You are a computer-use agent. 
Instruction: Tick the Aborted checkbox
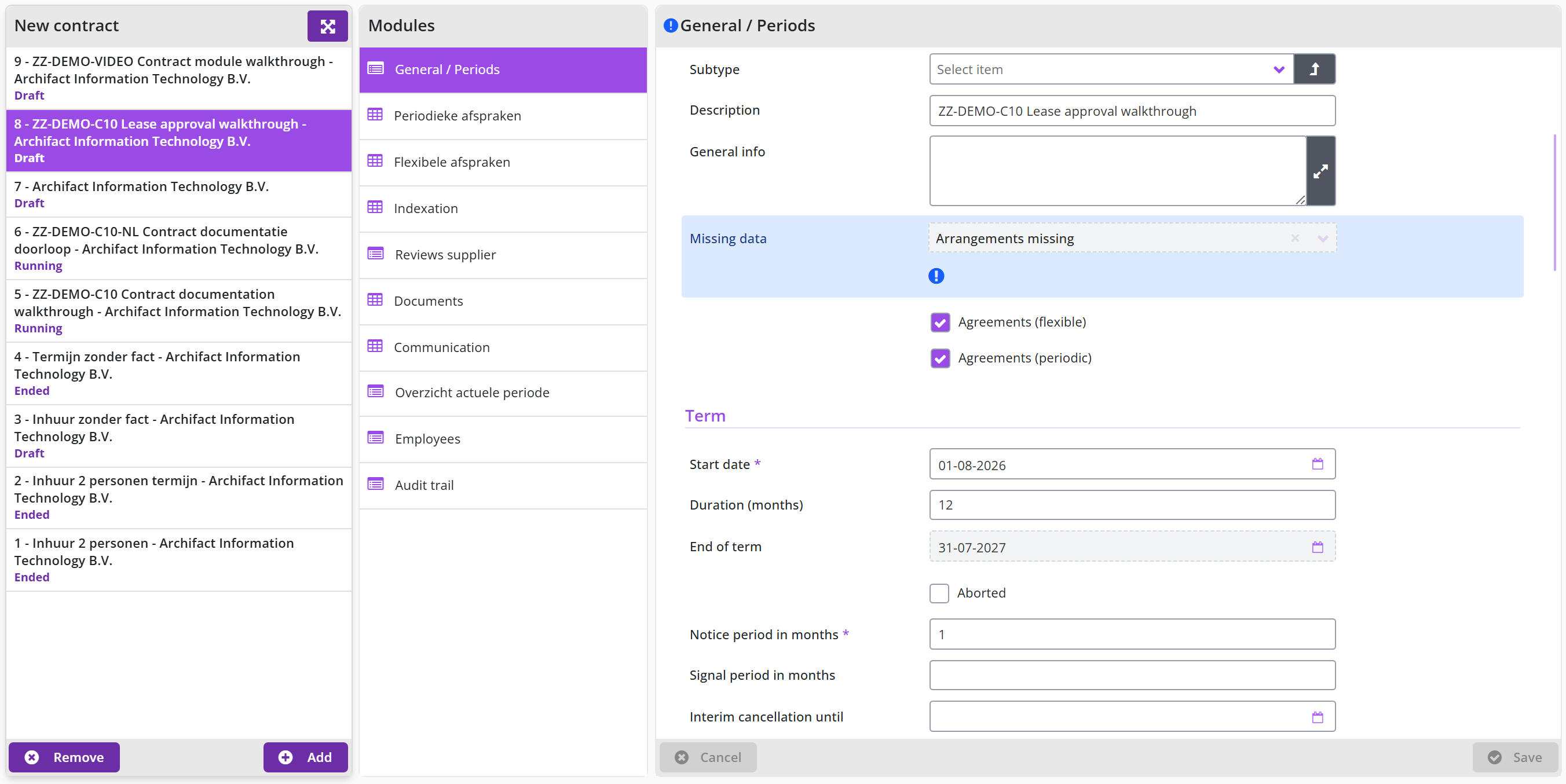click(x=939, y=593)
